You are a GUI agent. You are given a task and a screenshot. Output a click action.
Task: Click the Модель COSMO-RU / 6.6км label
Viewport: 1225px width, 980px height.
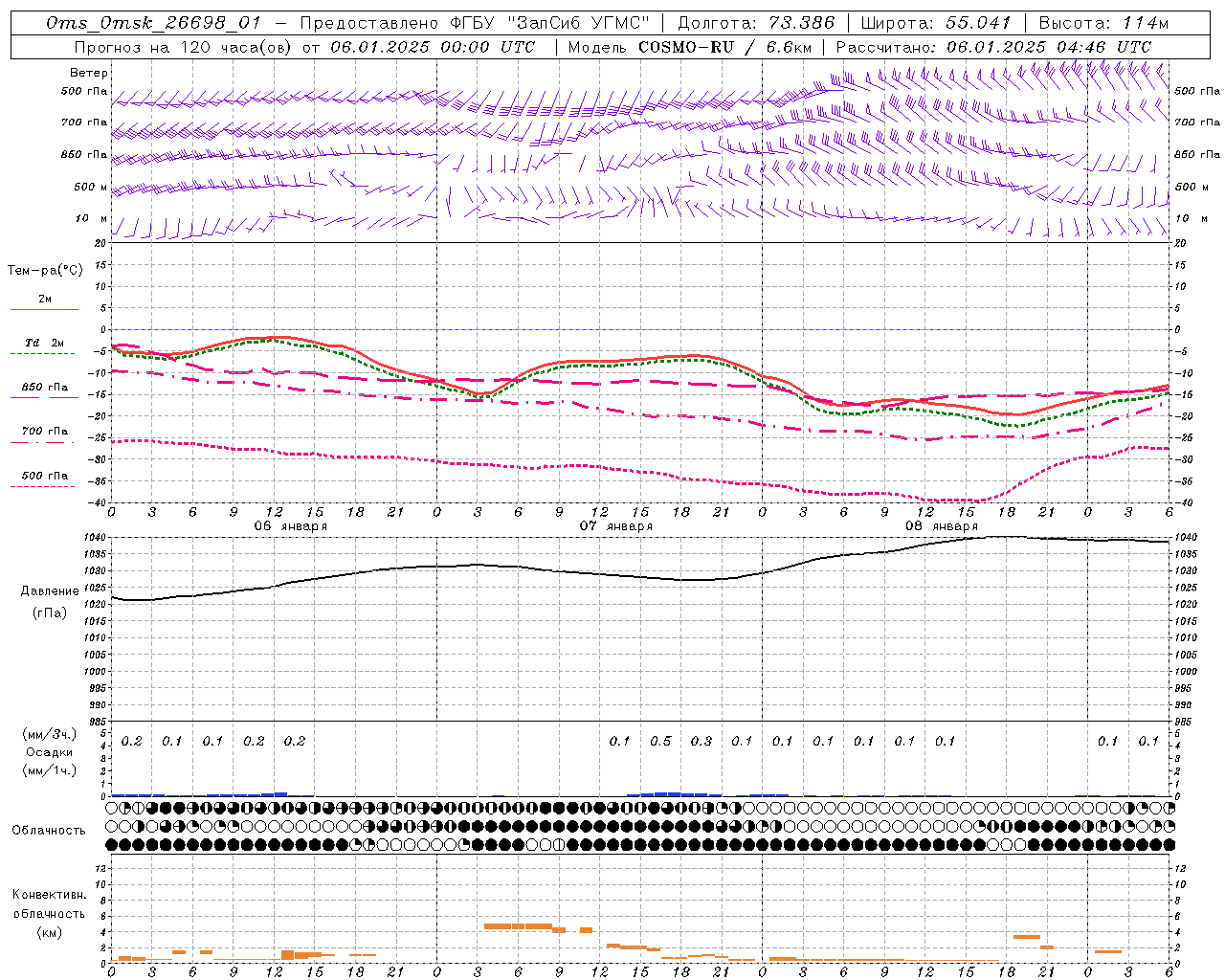[690, 47]
